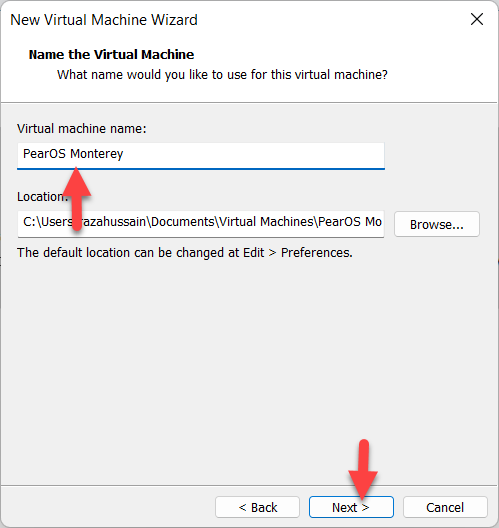Cancel the virtual machine wizard
Viewport: 499px width, 528px height.
click(445, 507)
